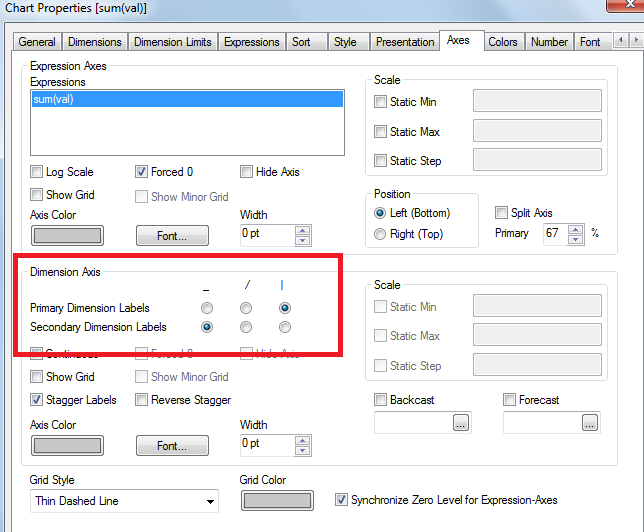
Task: Enable the Log Scale checkbox
Action: click(37, 172)
